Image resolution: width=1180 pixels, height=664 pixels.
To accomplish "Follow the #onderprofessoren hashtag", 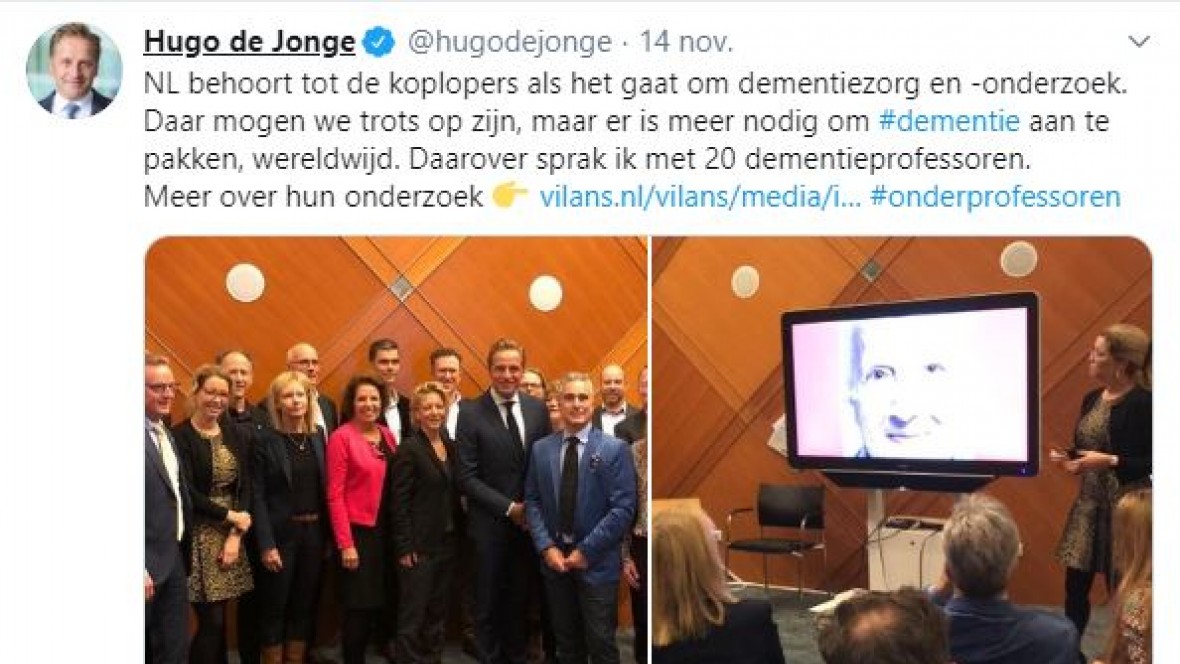I will point(996,196).
